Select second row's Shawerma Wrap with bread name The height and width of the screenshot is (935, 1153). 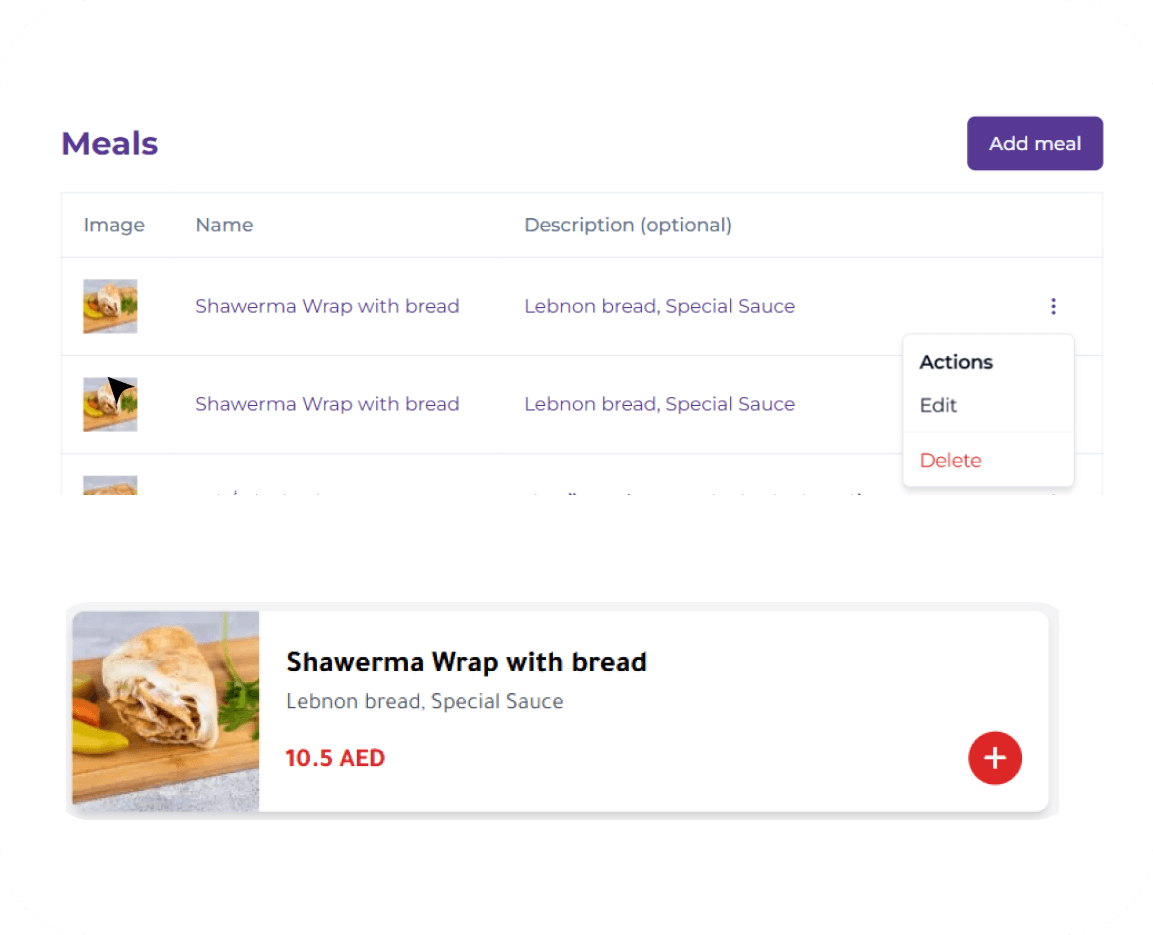pyautogui.click(x=327, y=404)
